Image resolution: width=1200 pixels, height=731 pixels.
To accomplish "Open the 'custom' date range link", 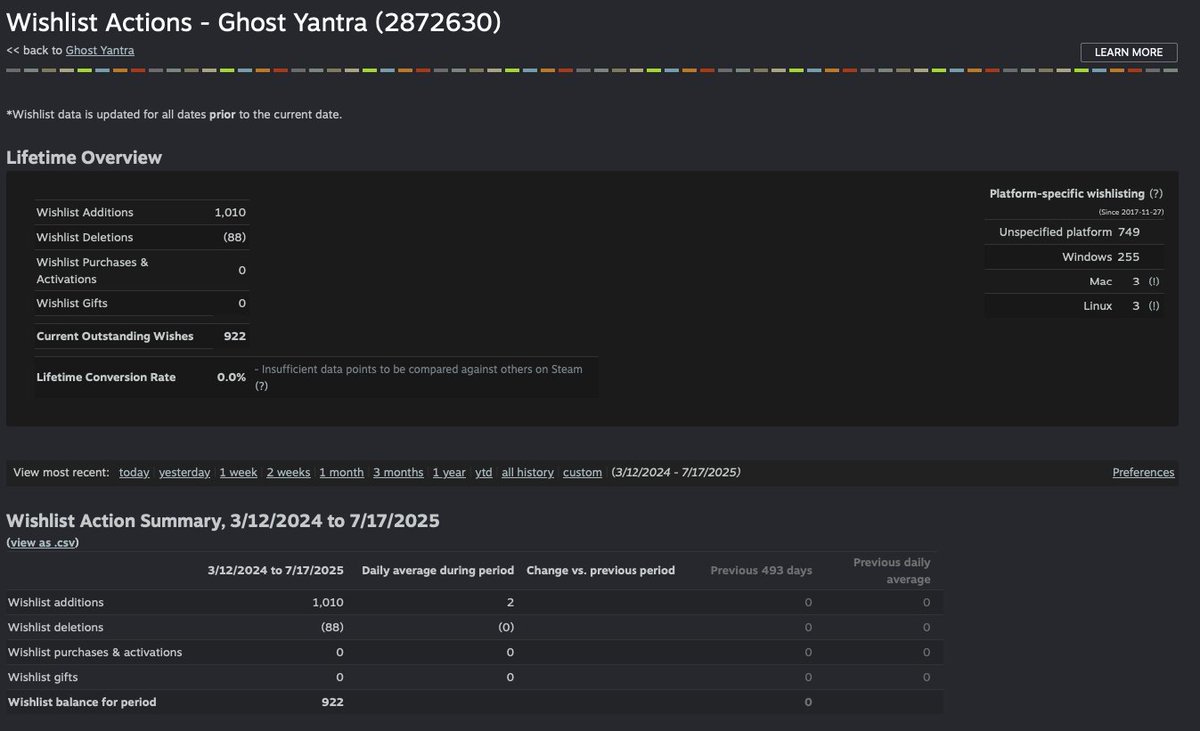I will (582, 472).
